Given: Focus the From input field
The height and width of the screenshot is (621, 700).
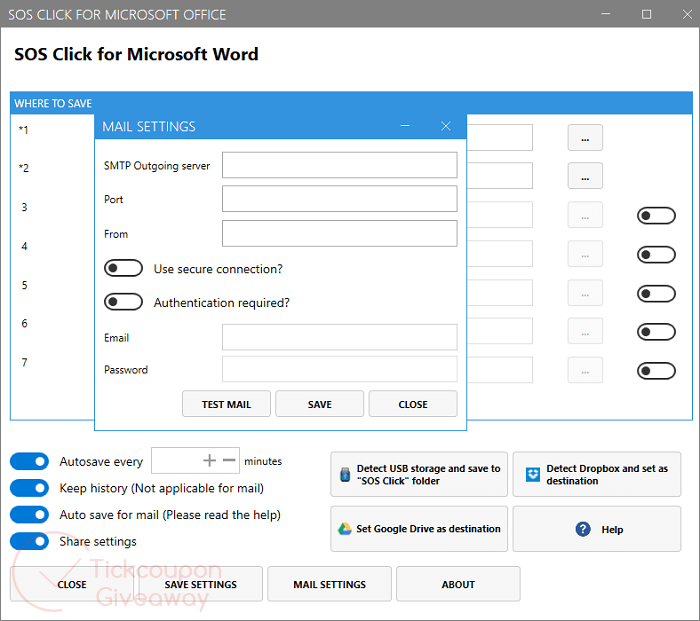Looking at the screenshot, I should [x=340, y=233].
